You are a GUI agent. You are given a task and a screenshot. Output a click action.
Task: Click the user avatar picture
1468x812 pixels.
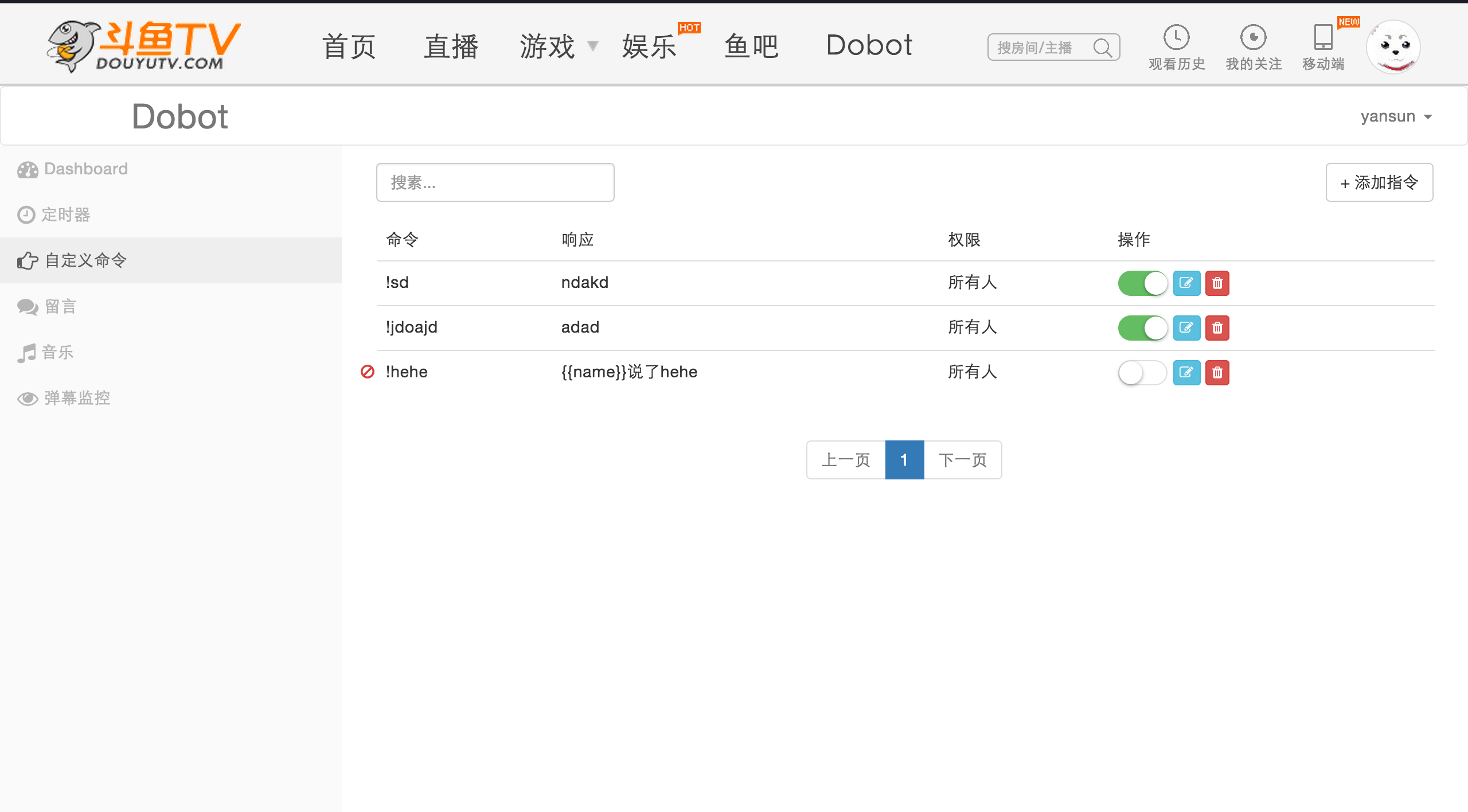[1393, 47]
